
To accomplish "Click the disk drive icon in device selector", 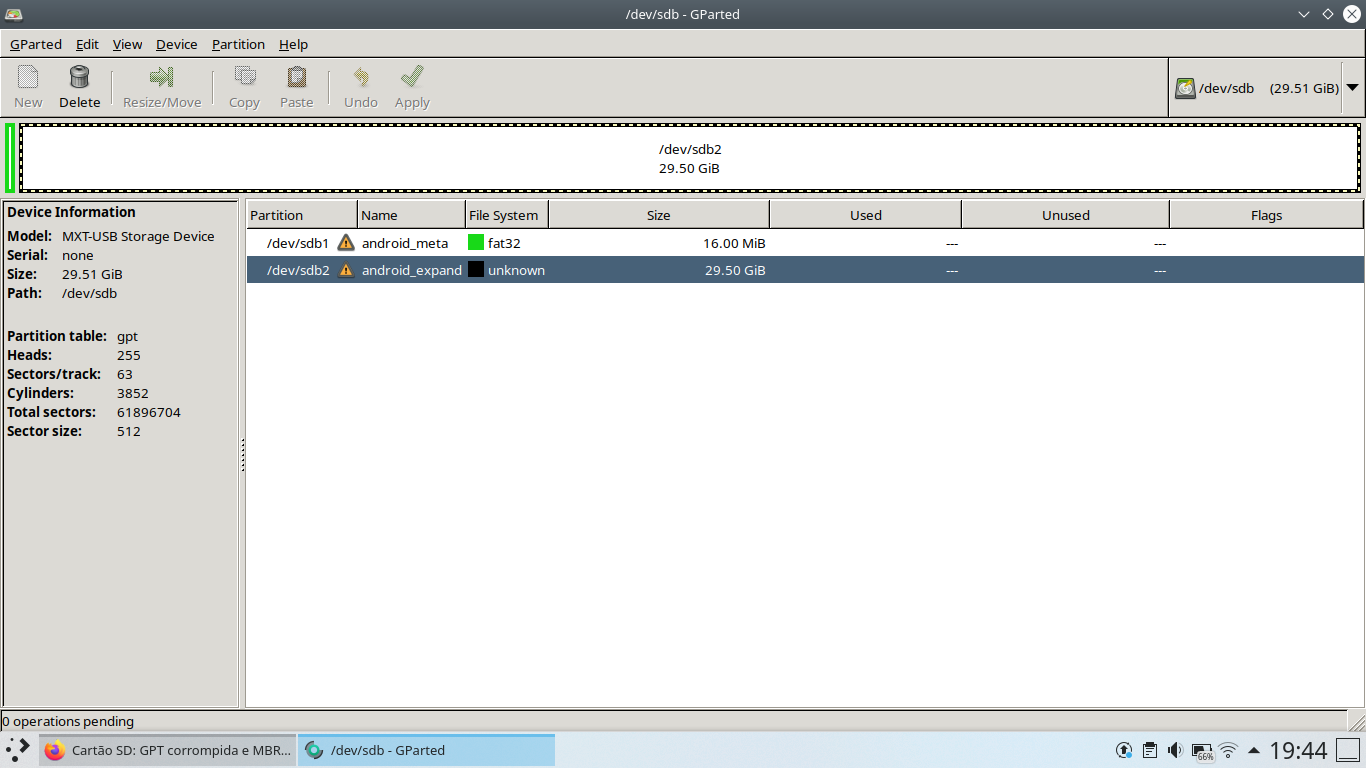I will pyautogui.click(x=1185, y=88).
